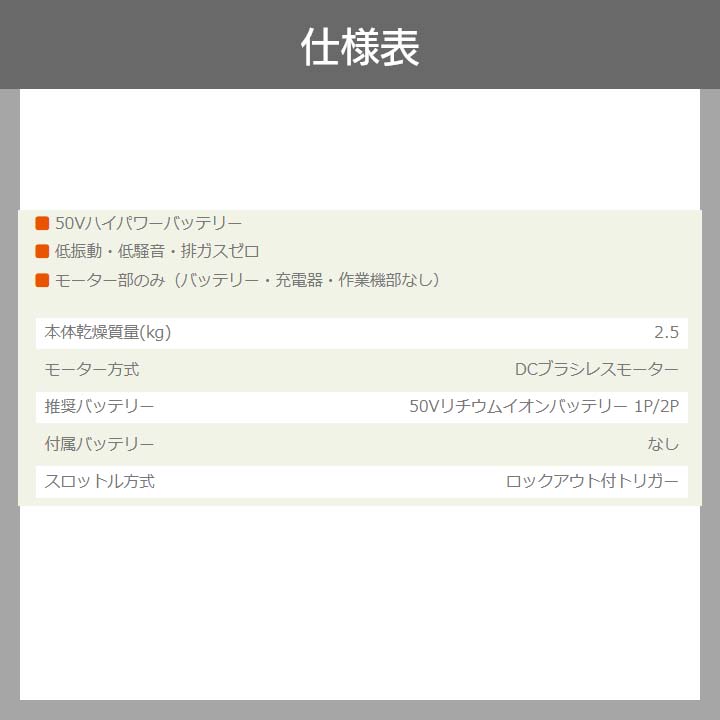Select the モーター部のみ feature line
Screen dimensions: 720x720
[247, 280]
